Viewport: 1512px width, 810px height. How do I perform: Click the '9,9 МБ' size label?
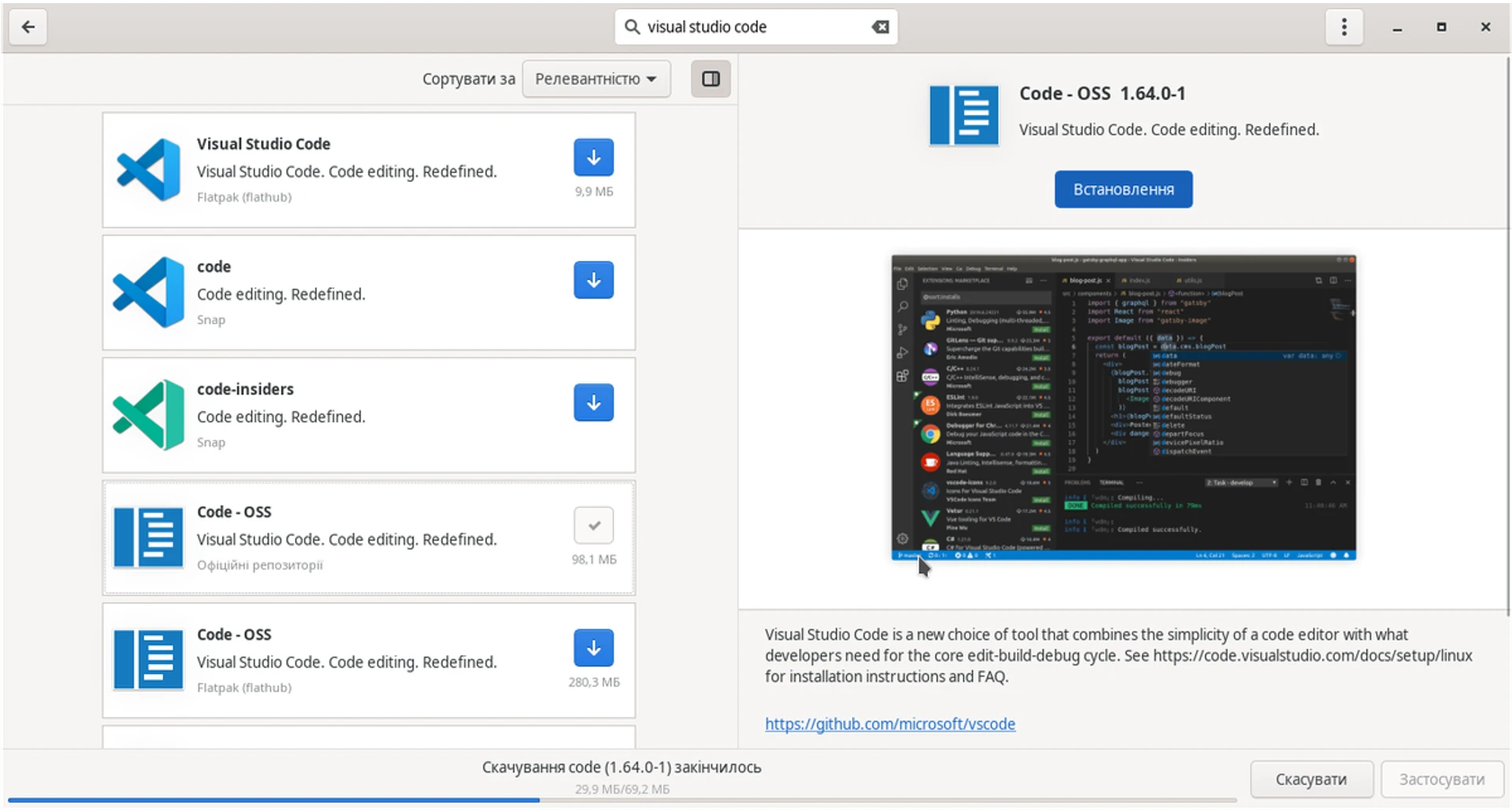(594, 191)
